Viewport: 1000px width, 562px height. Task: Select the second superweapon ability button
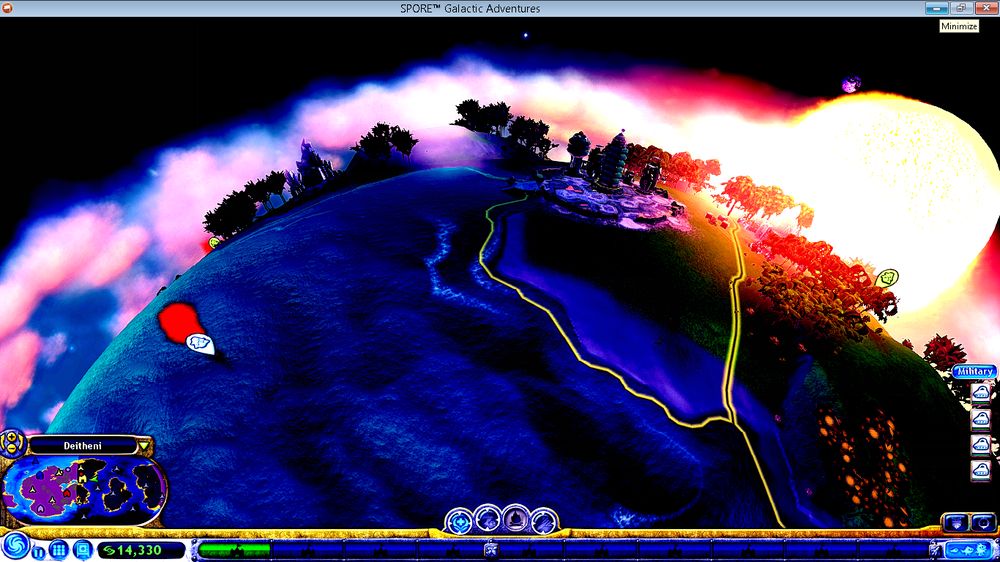coord(487,519)
